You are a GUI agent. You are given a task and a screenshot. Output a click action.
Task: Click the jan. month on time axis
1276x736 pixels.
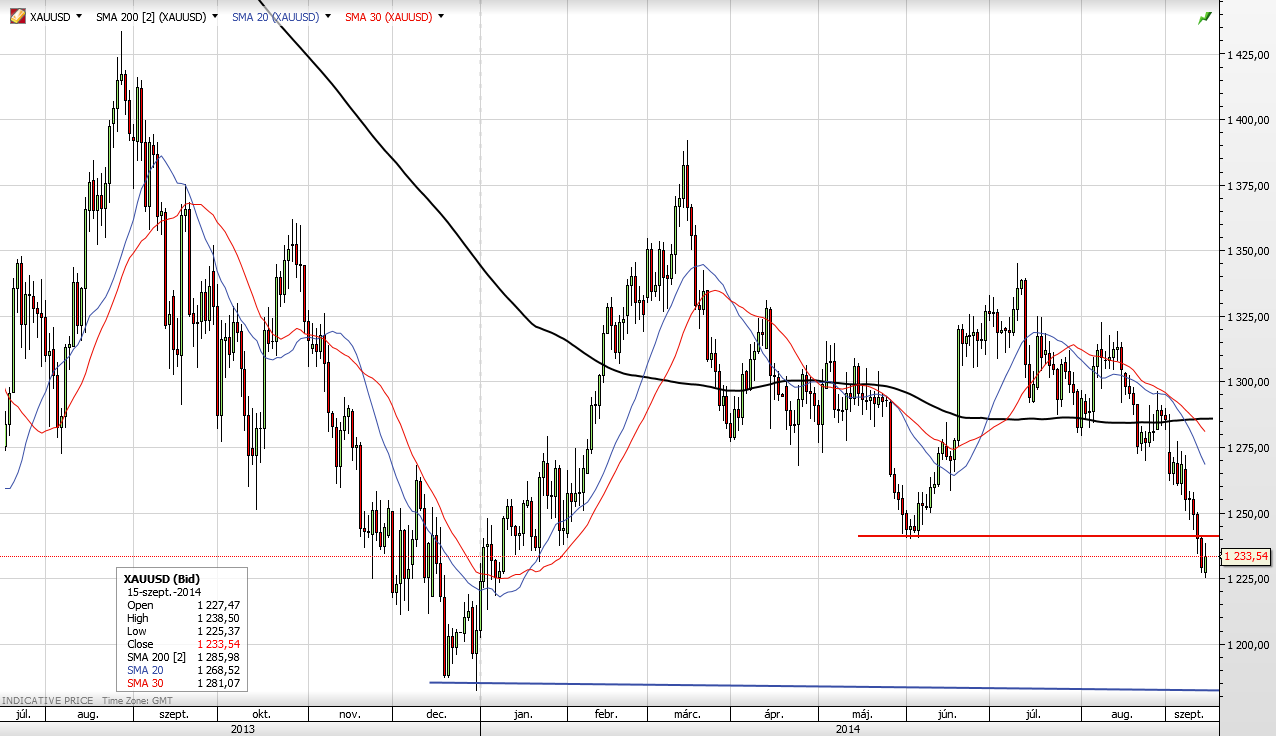[523, 715]
